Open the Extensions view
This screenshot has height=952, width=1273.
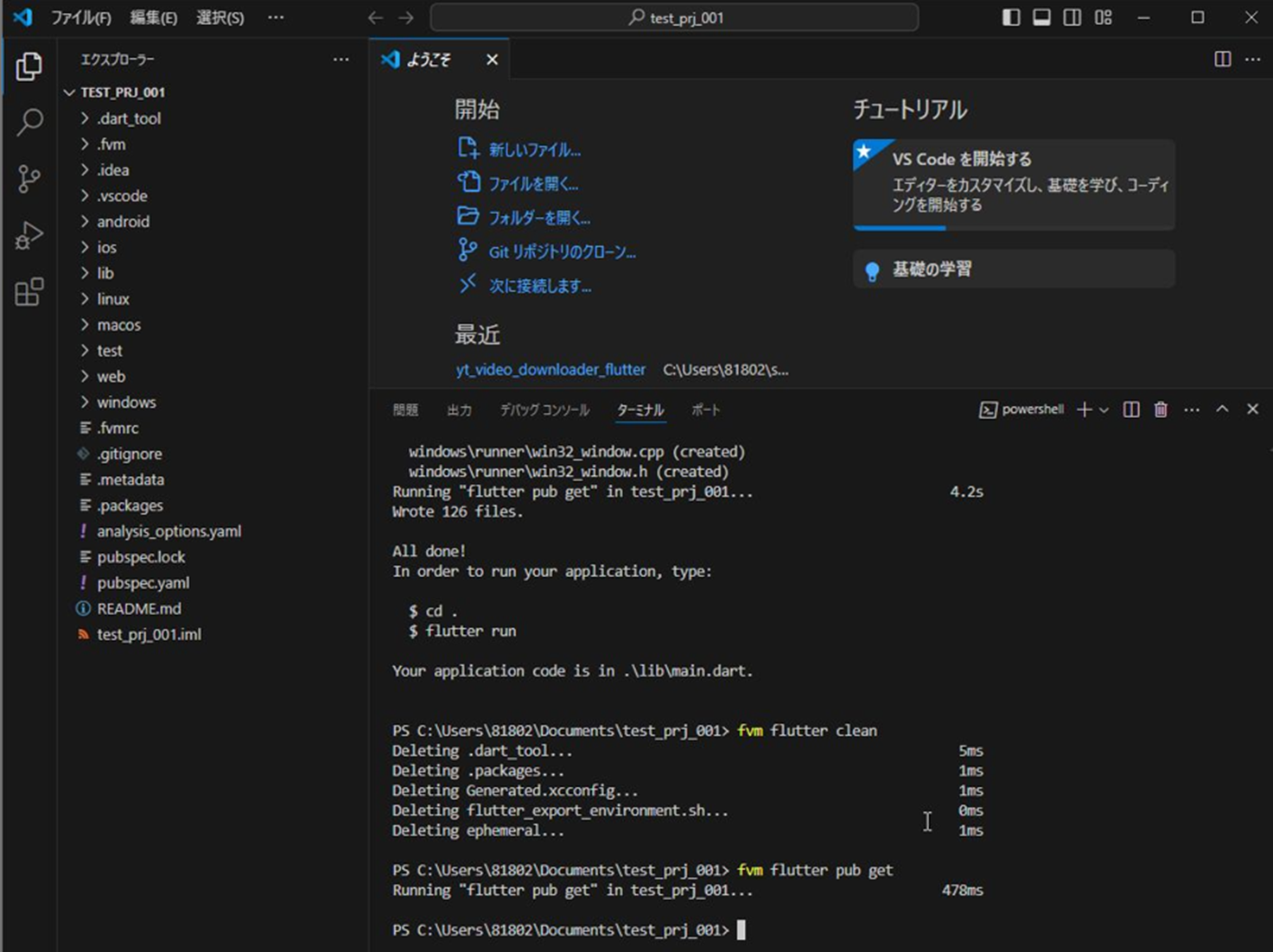[29, 292]
